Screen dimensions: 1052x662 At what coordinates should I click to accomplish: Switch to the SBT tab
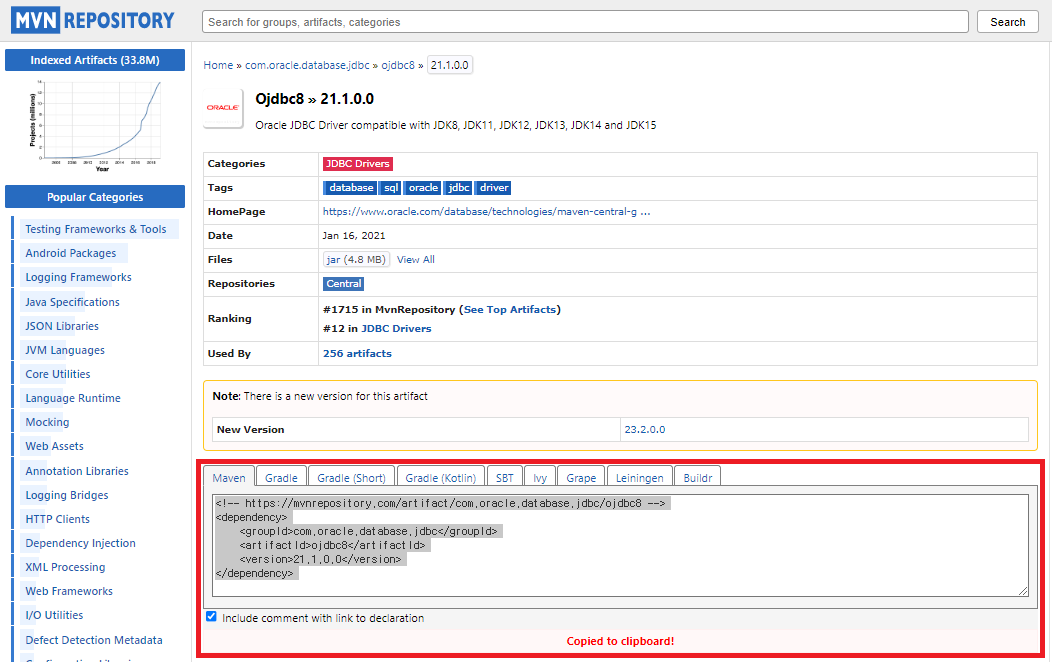coord(505,477)
